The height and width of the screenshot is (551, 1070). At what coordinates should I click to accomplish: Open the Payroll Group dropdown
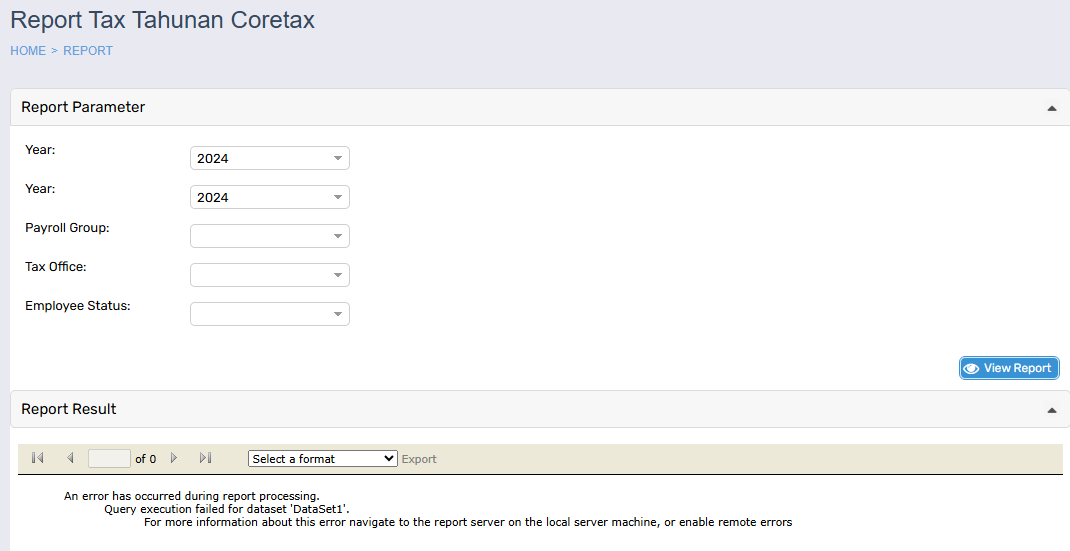269,236
